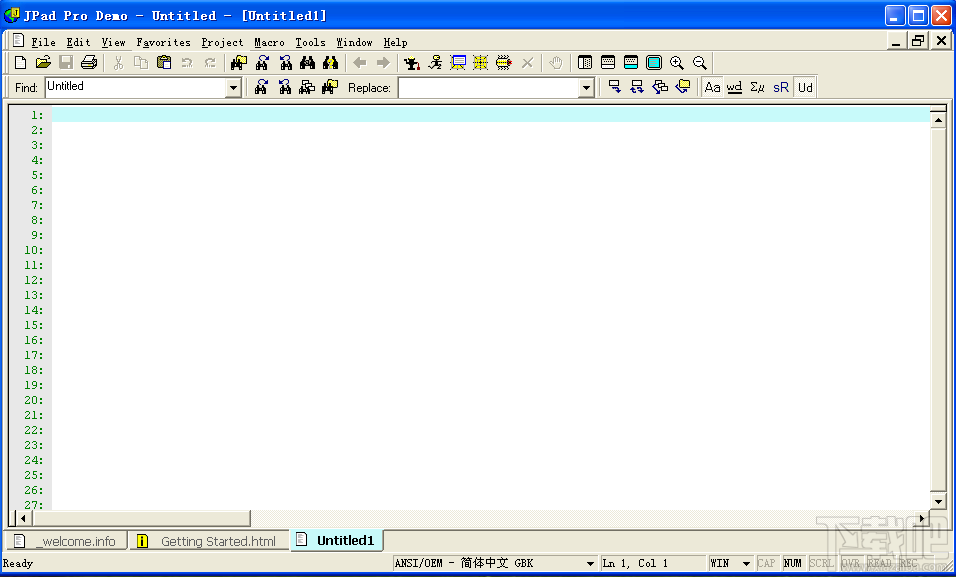Image resolution: width=956 pixels, height=577 pixels.
Task: Click the first icon right of the Replace field
Action: click(615, 87)
